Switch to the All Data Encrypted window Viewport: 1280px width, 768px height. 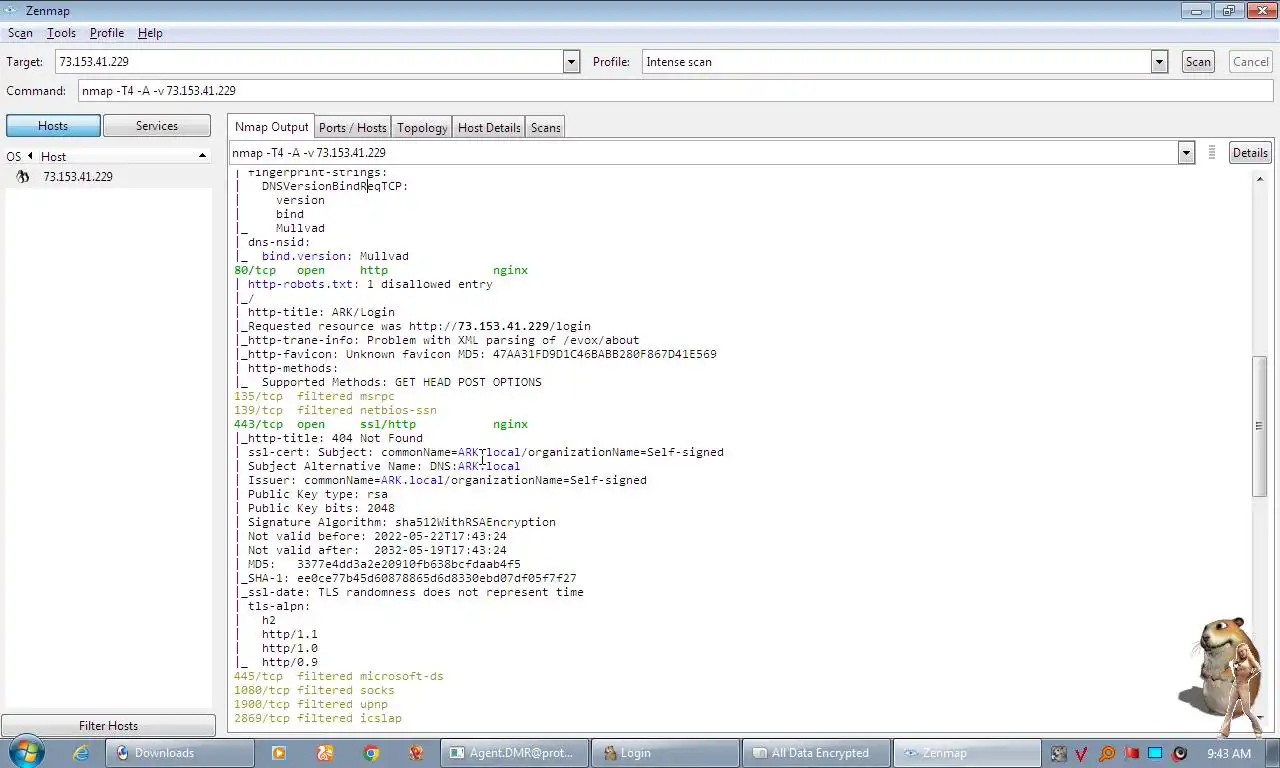coord(817,753)
